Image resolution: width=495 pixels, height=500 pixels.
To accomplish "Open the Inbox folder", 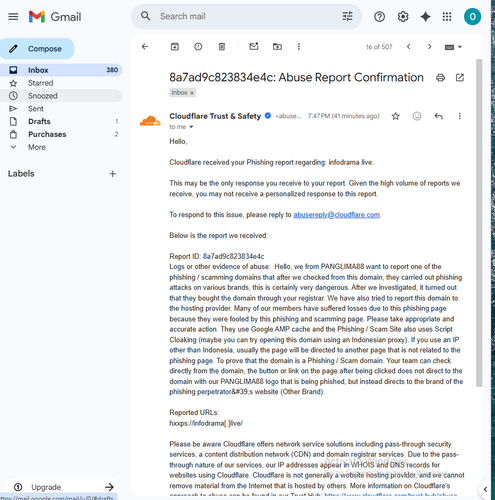I will pyautogui.click(x=61, y=70).
